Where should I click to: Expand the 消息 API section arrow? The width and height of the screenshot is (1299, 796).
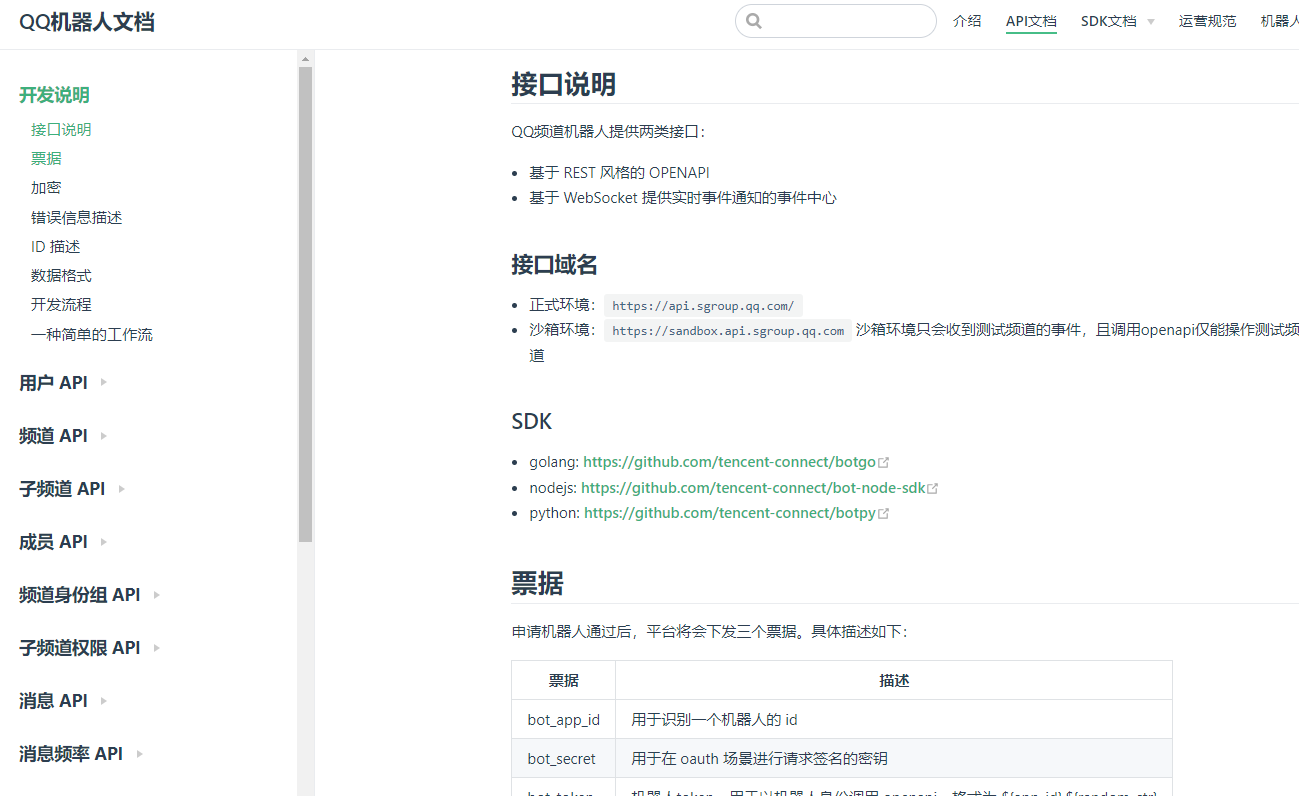[x=104, y=700]
